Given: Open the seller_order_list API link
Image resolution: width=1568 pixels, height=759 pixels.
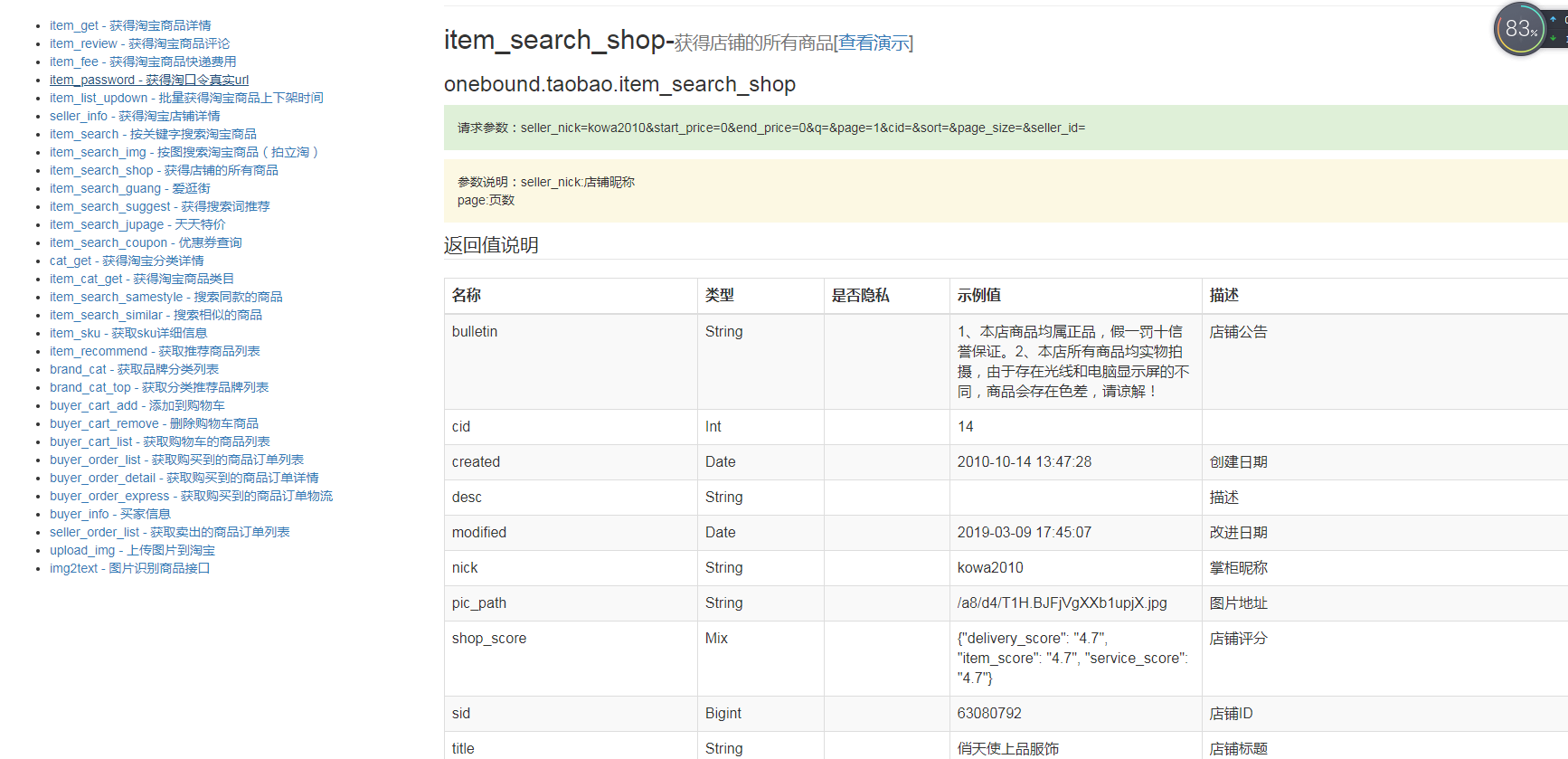Looking at the screenshot, I should tap(169, 532).
